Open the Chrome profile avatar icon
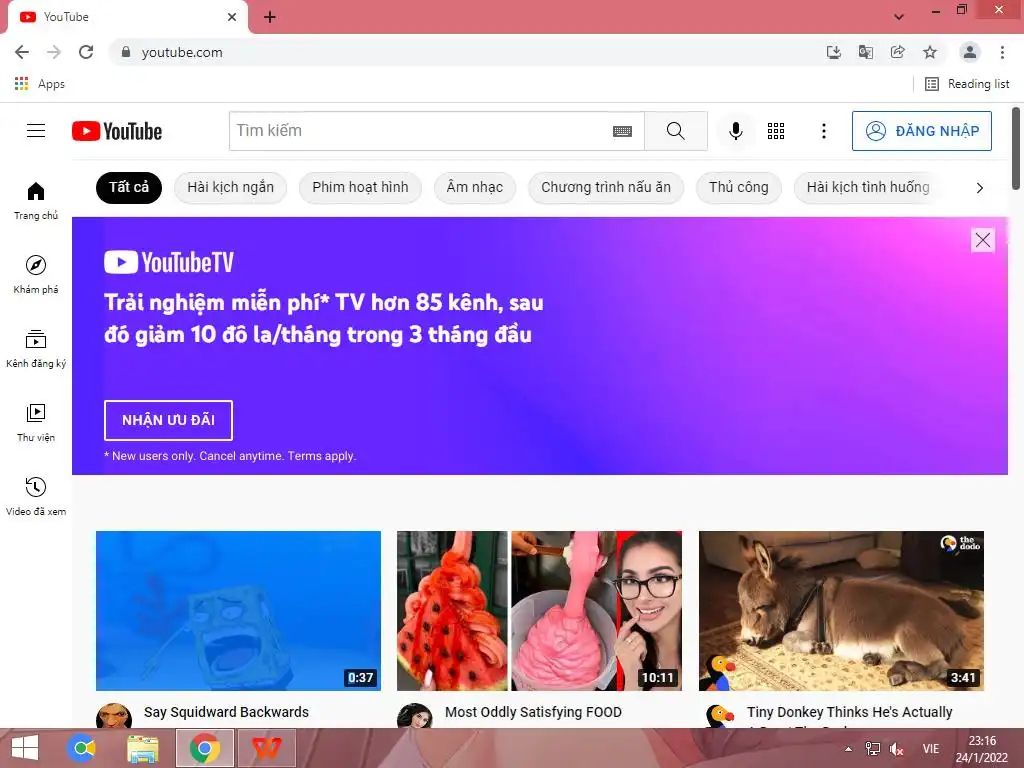 tap(970, 52)
